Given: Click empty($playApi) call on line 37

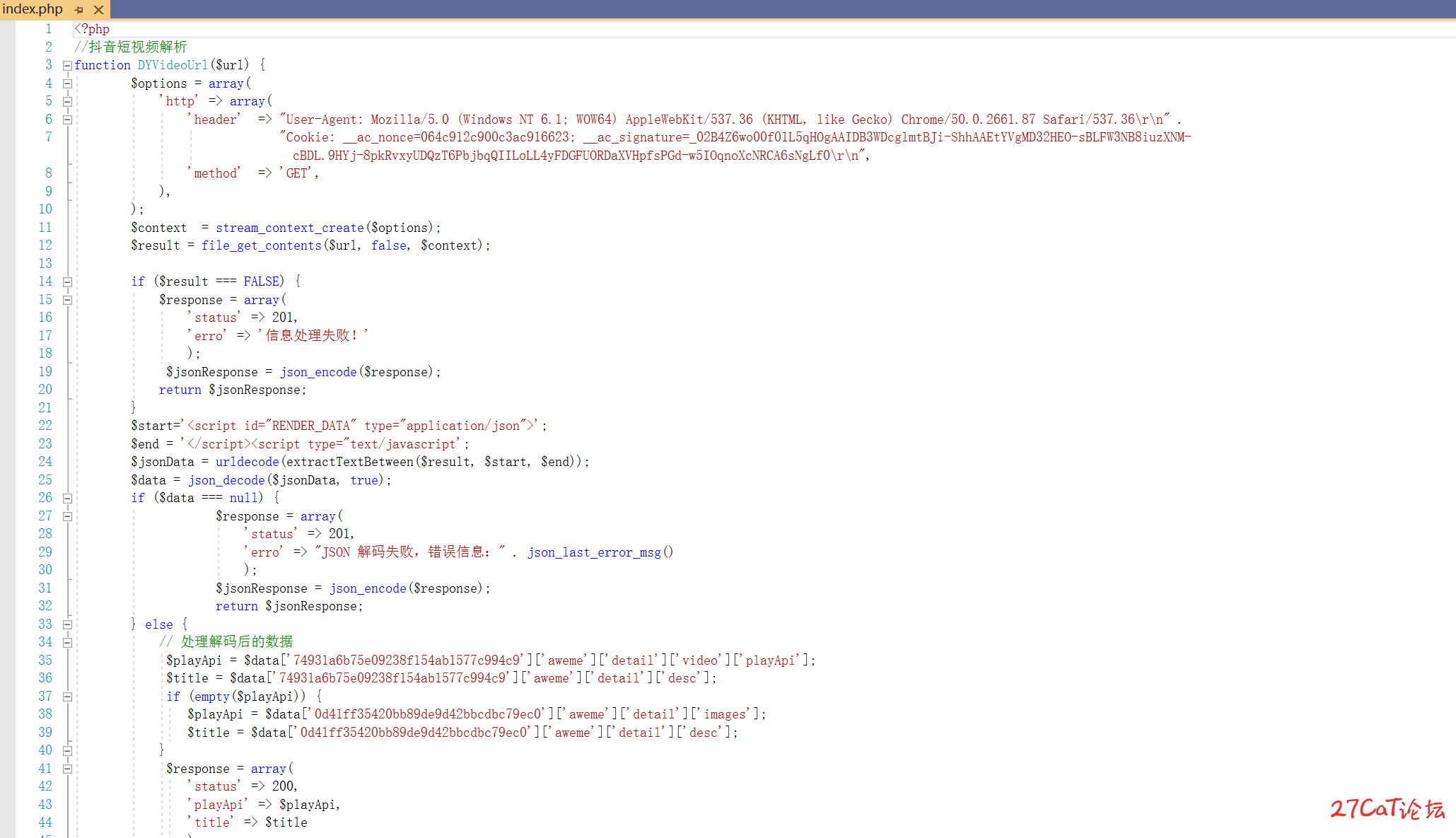Looking at the screenshot, I should (x=247, y=697).
